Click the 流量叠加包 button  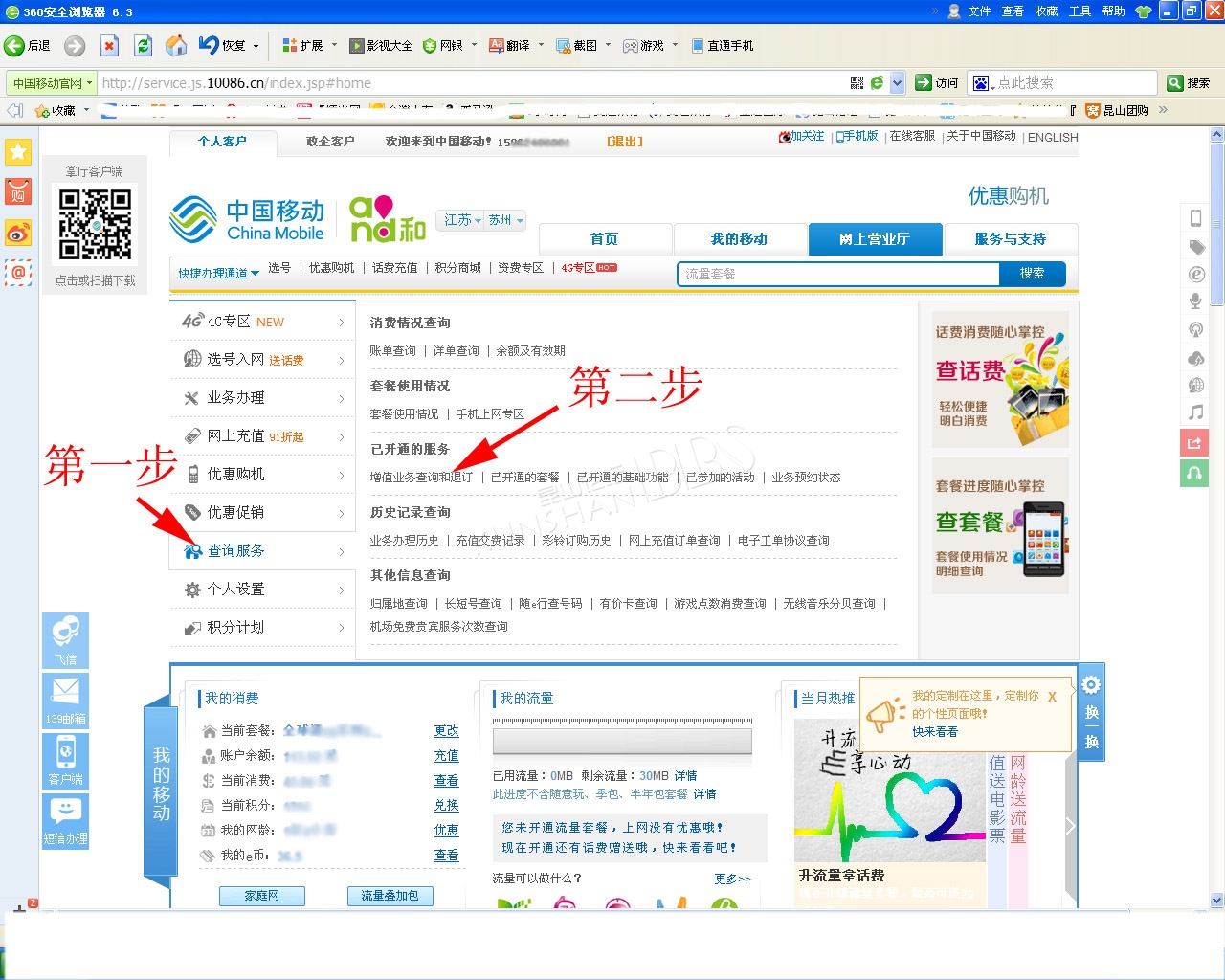point(390,896)
